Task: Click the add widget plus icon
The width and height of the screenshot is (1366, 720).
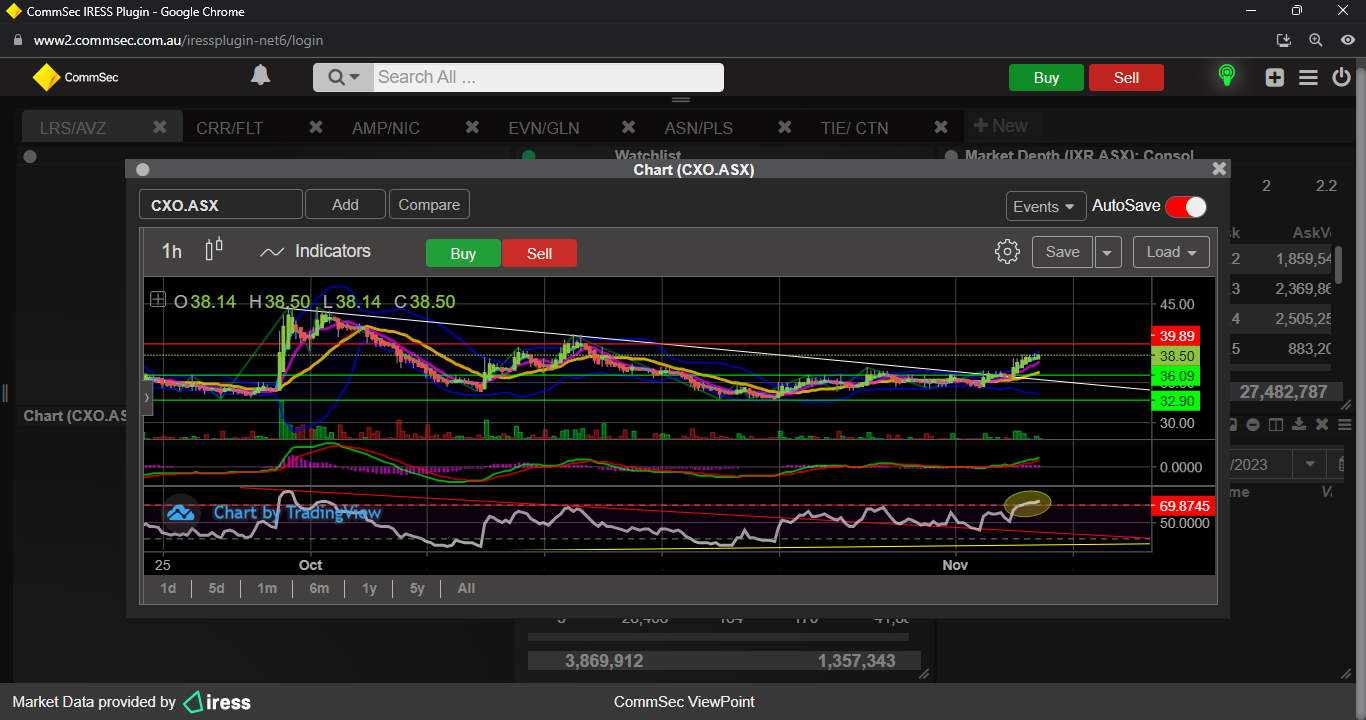Action: (x=1274, y=77)
